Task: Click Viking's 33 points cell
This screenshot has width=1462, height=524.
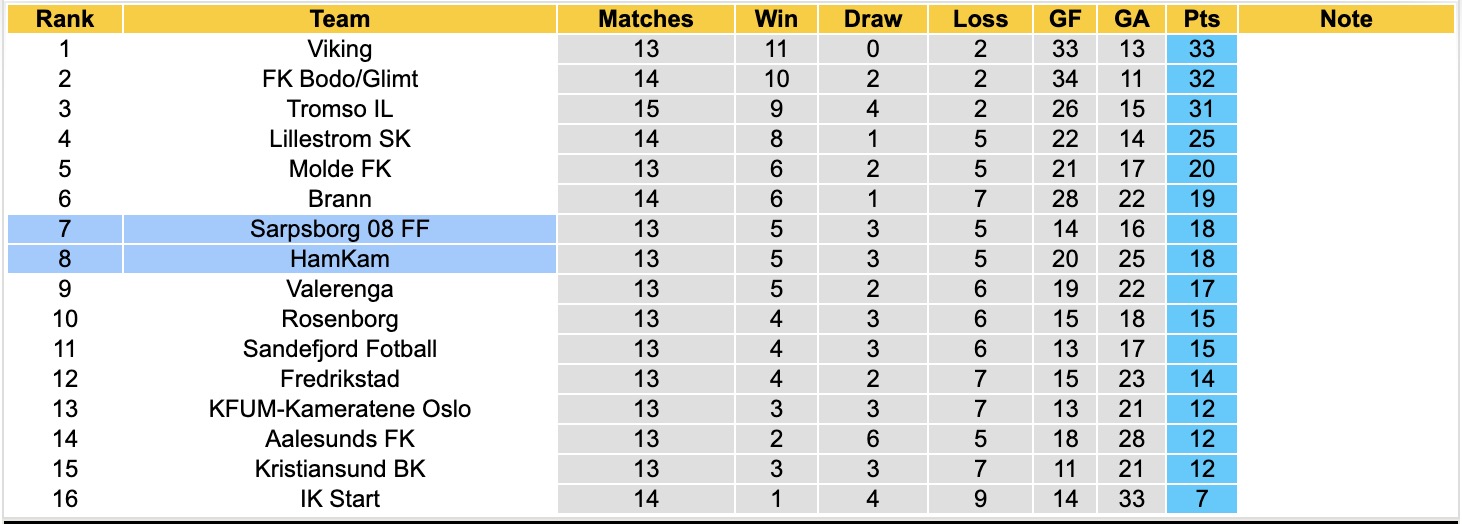Action: [x=1202, y=49]
